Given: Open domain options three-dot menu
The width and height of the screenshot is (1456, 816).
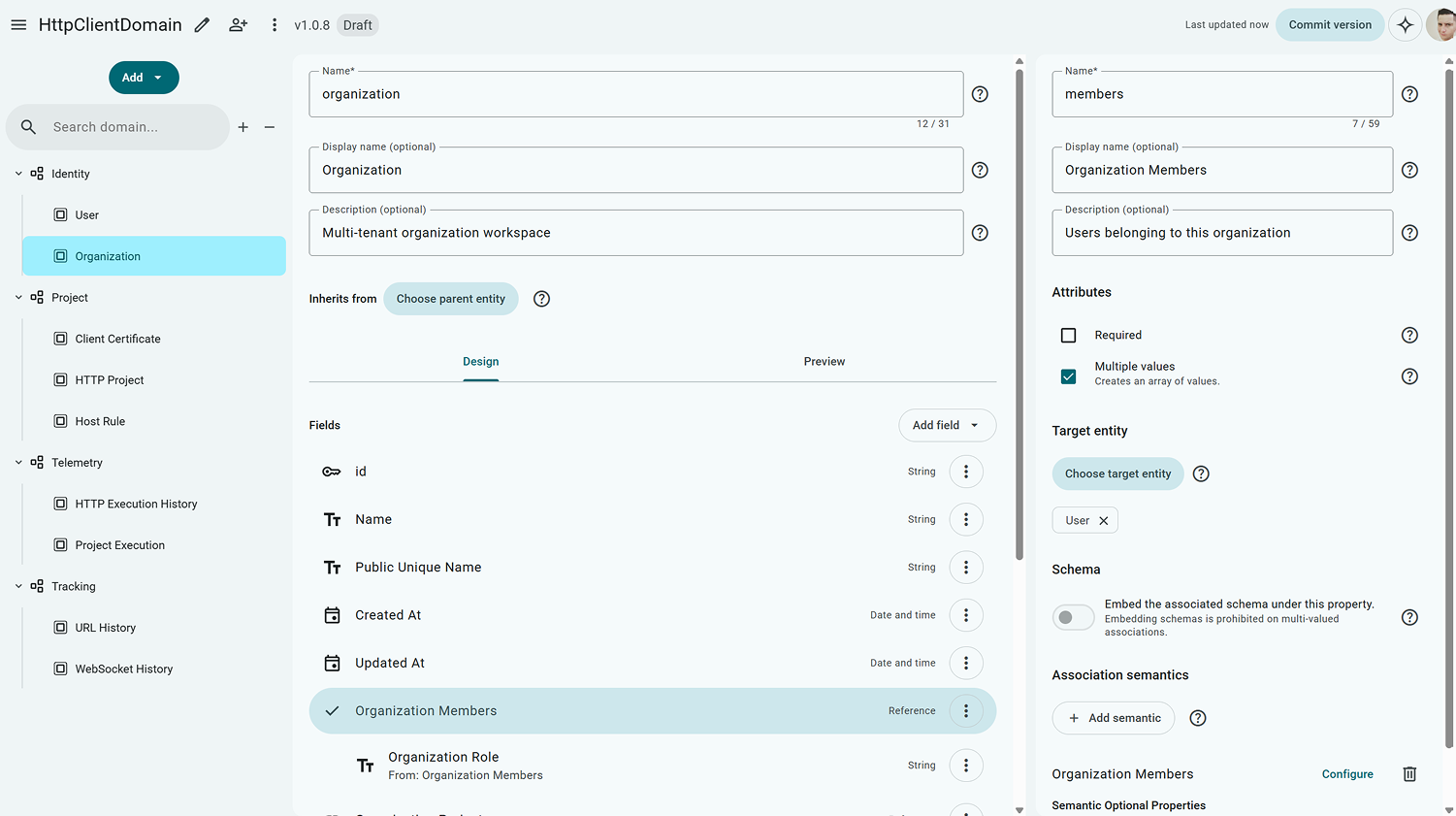Looking at the screenshot, I should (275, 25).
